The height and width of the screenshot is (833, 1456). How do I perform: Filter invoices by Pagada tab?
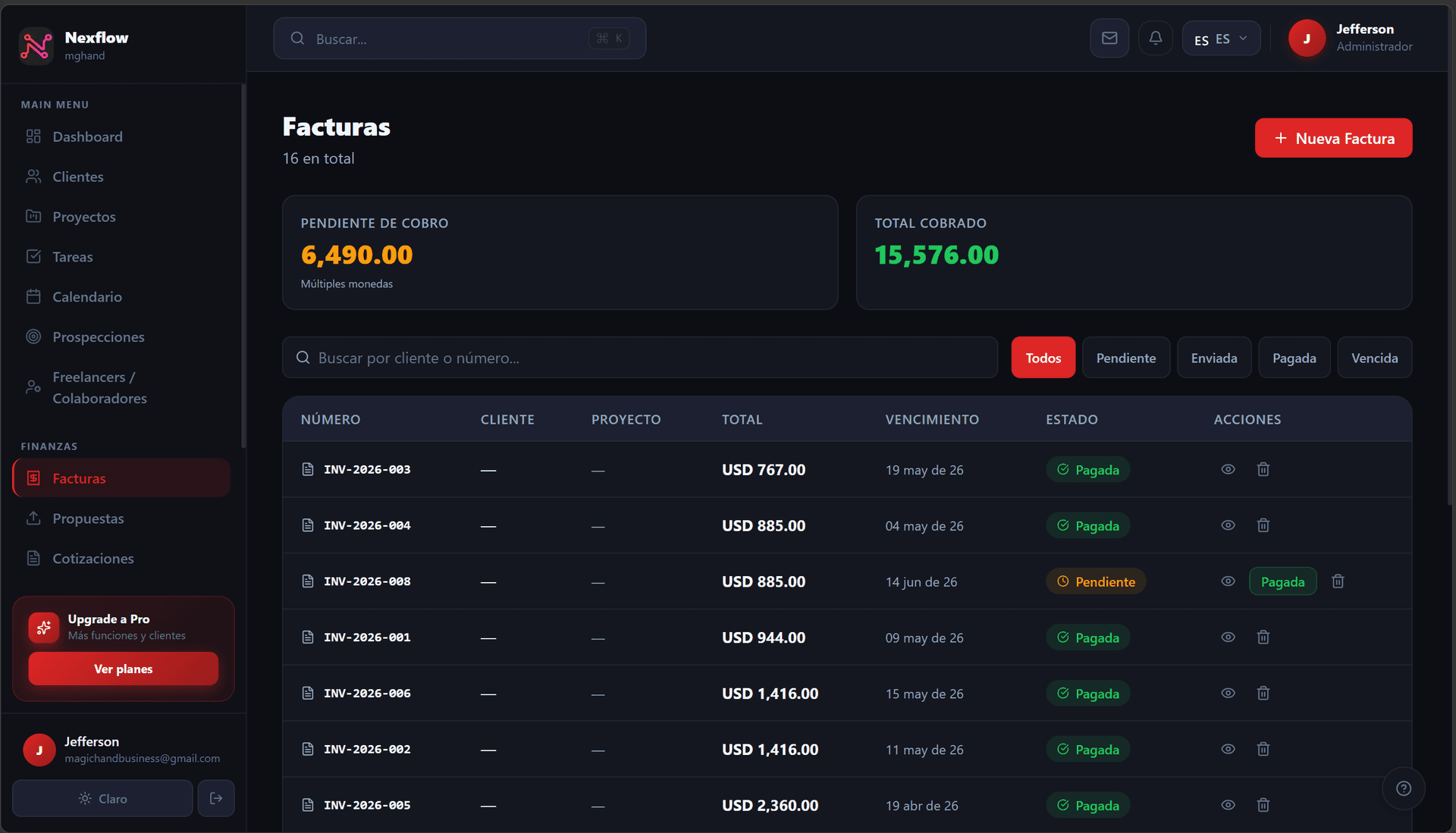(1294, 358)
